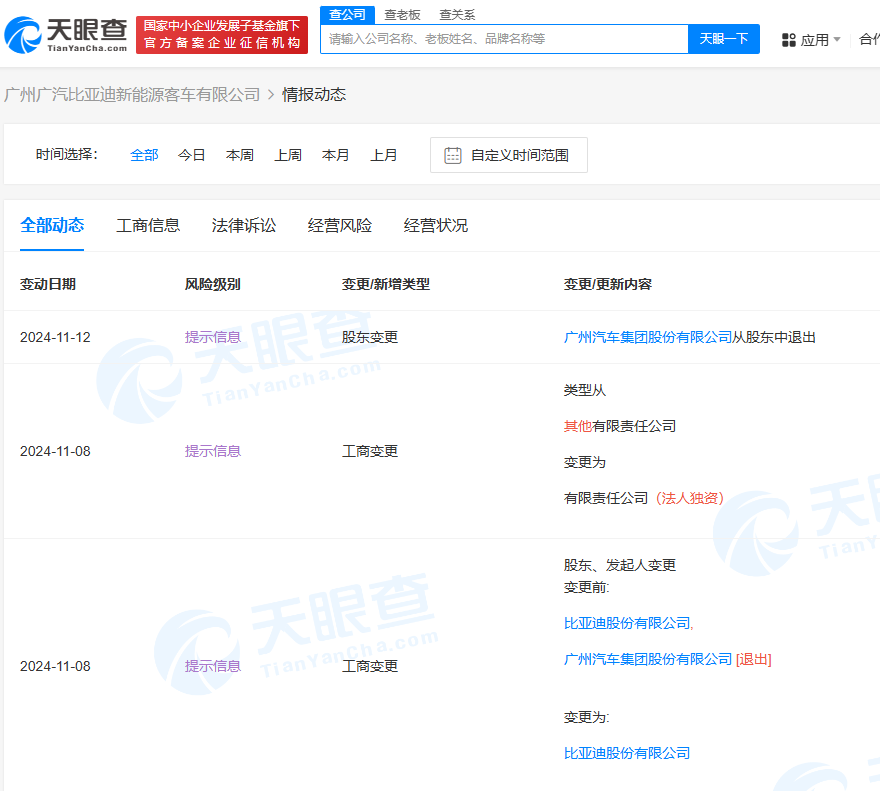Viewport: 880px width, 791px height.
Task: Select 本月 time filter
Action: pos(336,155)
